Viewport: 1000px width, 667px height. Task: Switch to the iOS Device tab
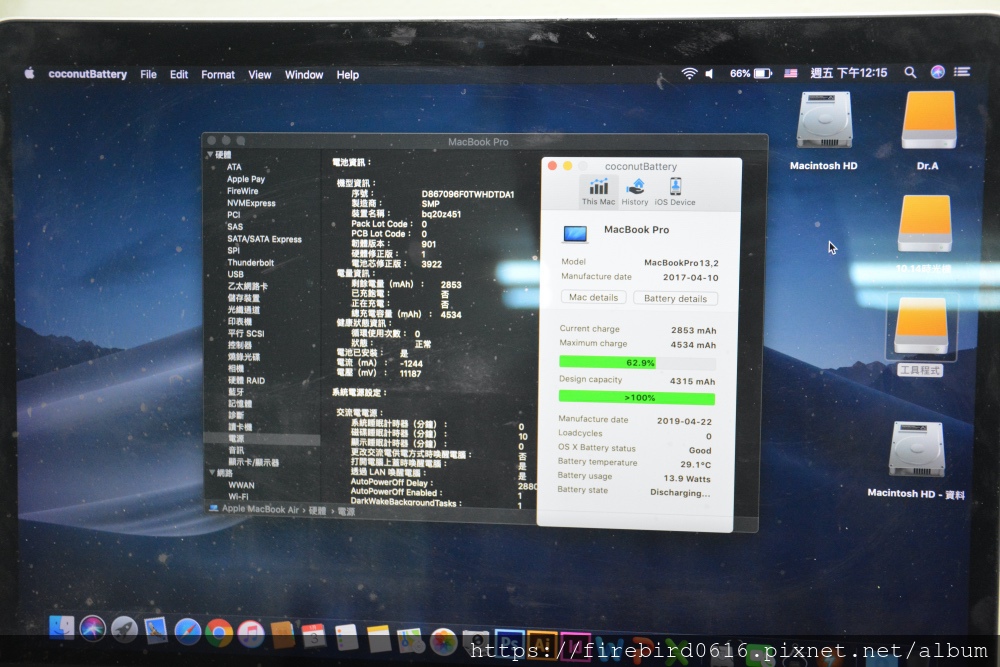[675, 192]
